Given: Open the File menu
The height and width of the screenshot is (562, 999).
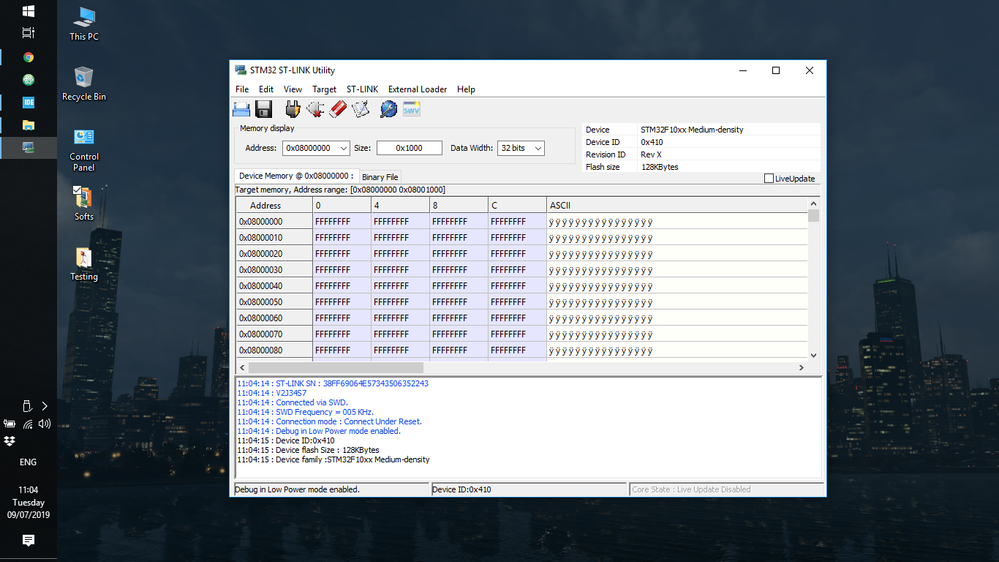Looking at the screenshot, I should coord(242,89).
